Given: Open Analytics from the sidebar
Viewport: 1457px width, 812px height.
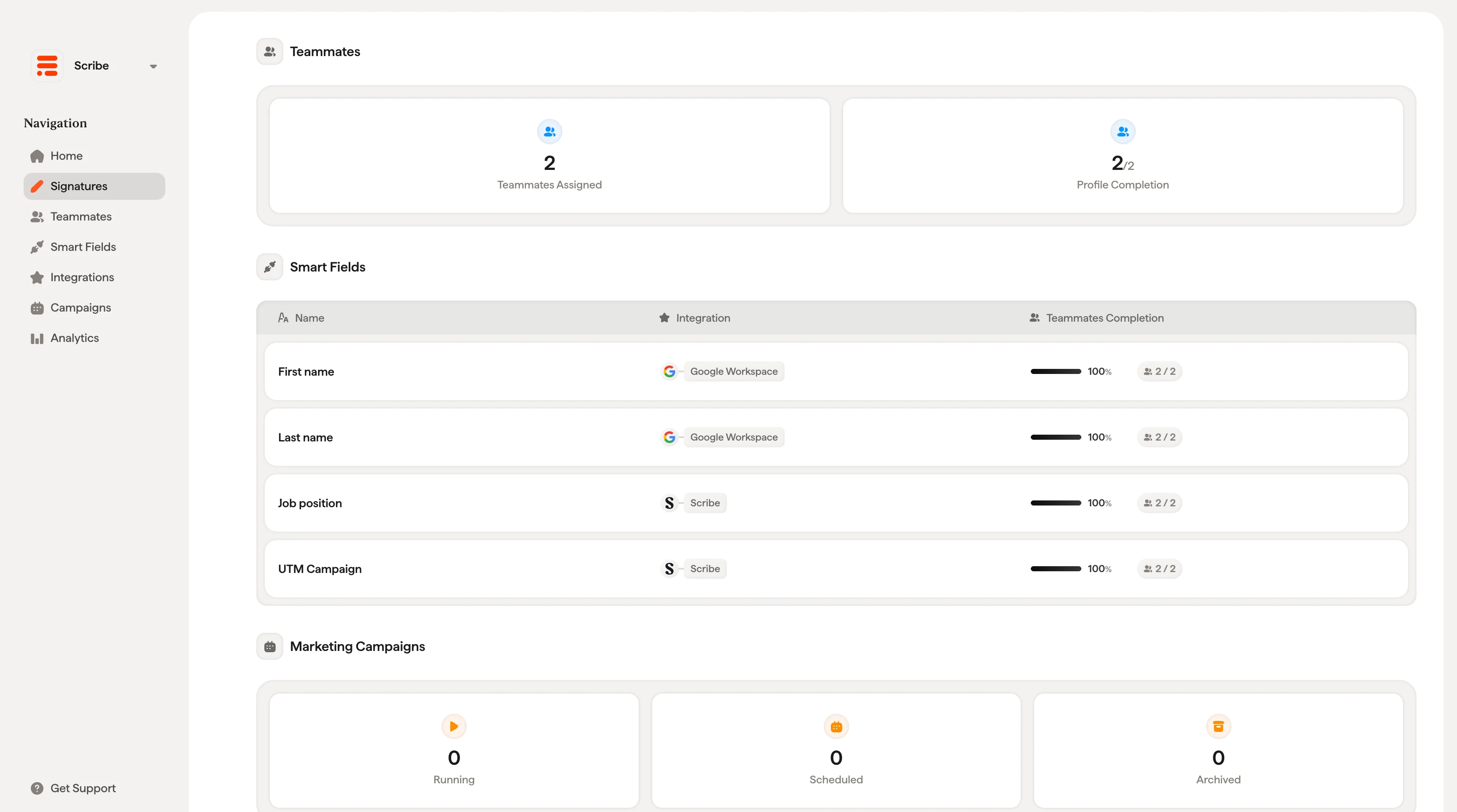Looking at the screenshot, I should (x=94, y=338).
